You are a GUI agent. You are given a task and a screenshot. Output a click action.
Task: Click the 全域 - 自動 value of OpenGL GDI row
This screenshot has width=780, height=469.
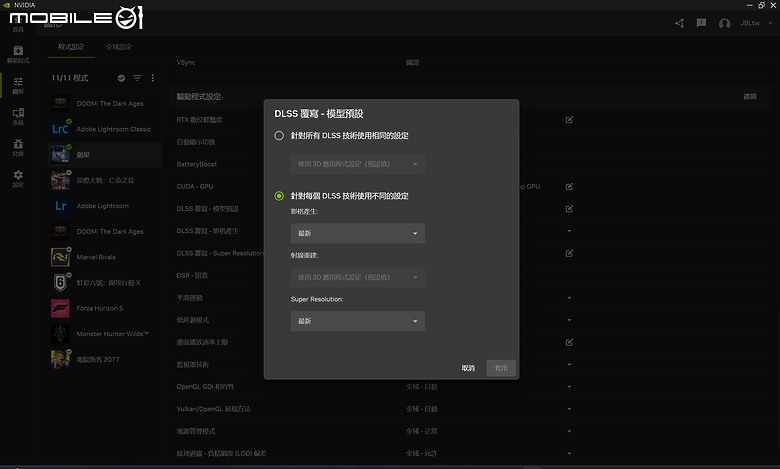(421, 387)
